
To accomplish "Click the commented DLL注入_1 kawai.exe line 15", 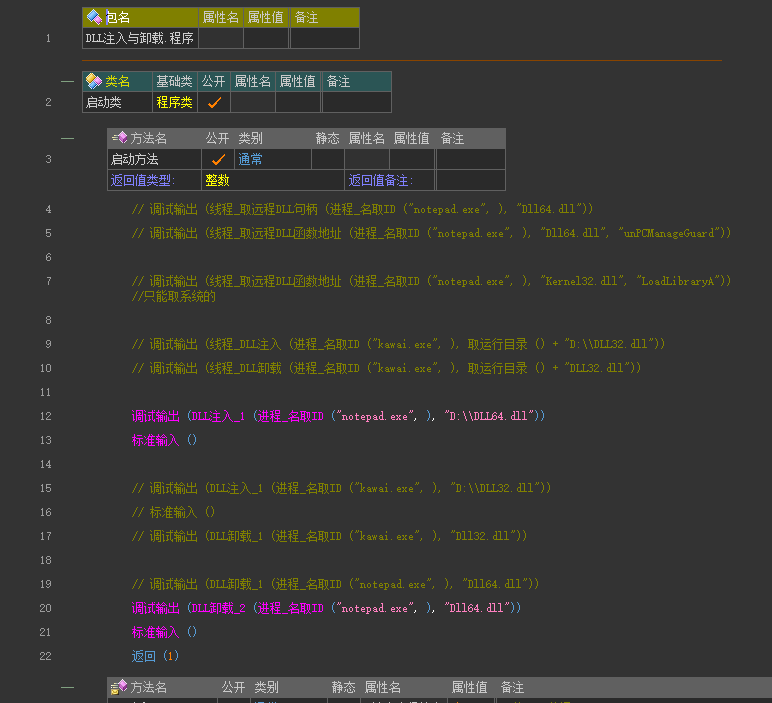I will pyautogui.click(x=341, y=488).
